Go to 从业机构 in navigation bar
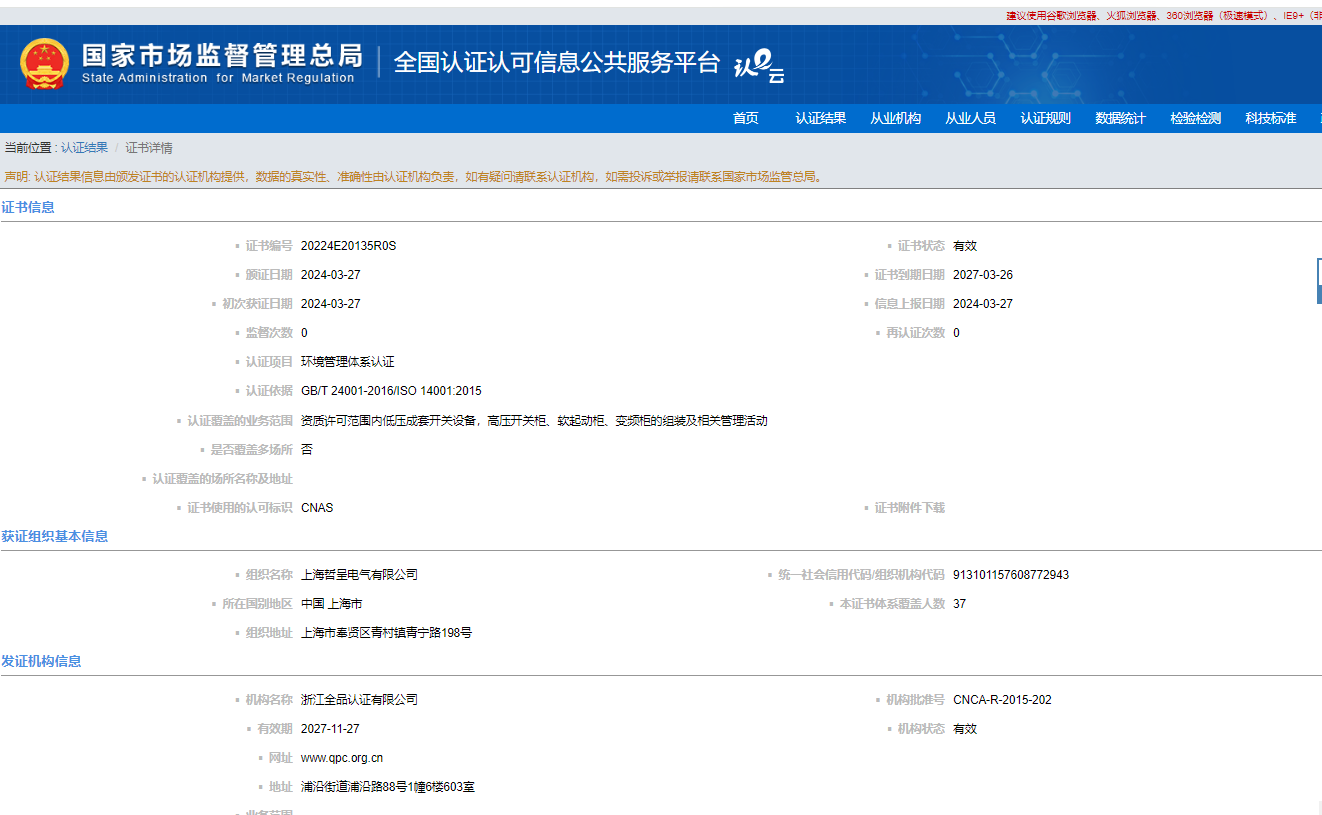 coord(895,118)
